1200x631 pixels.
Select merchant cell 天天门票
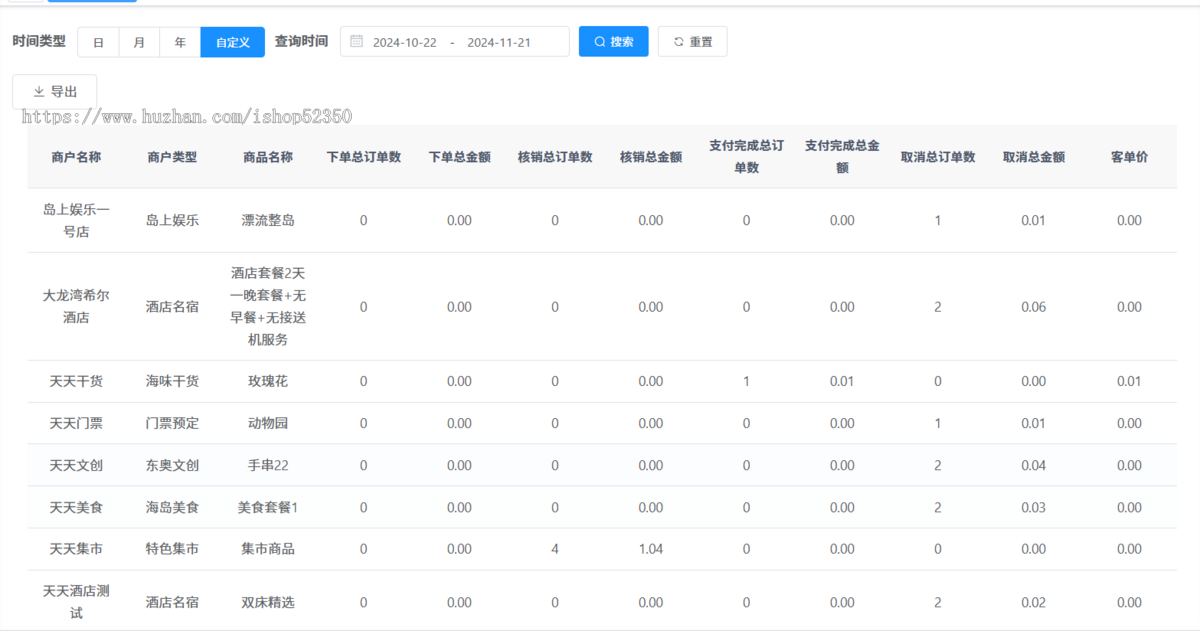click(76, 423)
